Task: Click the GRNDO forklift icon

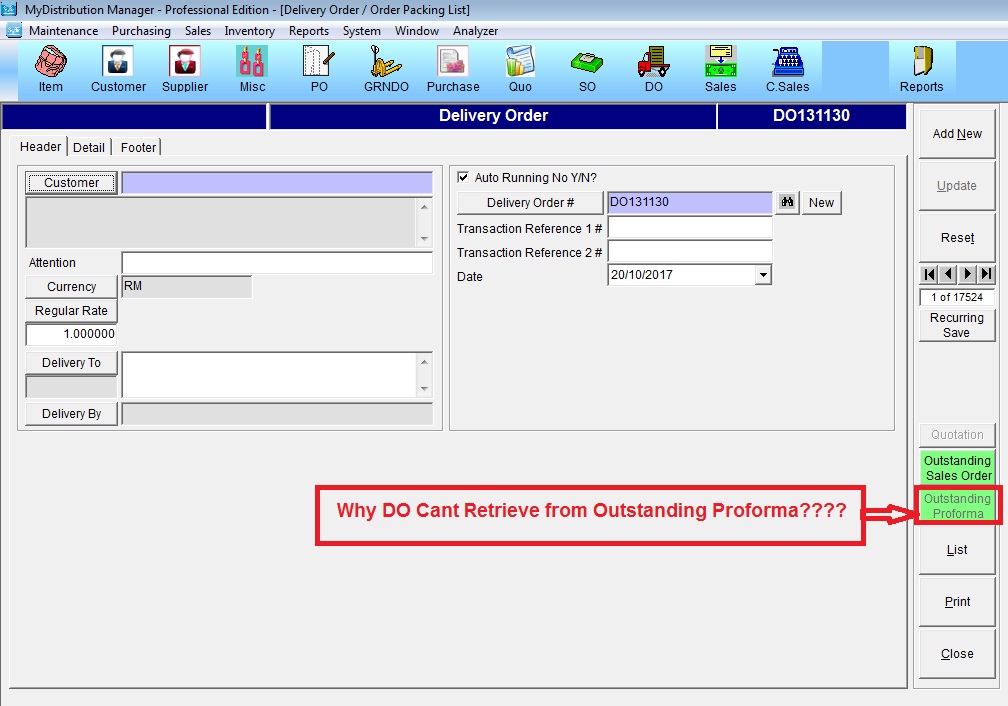Action: tap(385, 68)
